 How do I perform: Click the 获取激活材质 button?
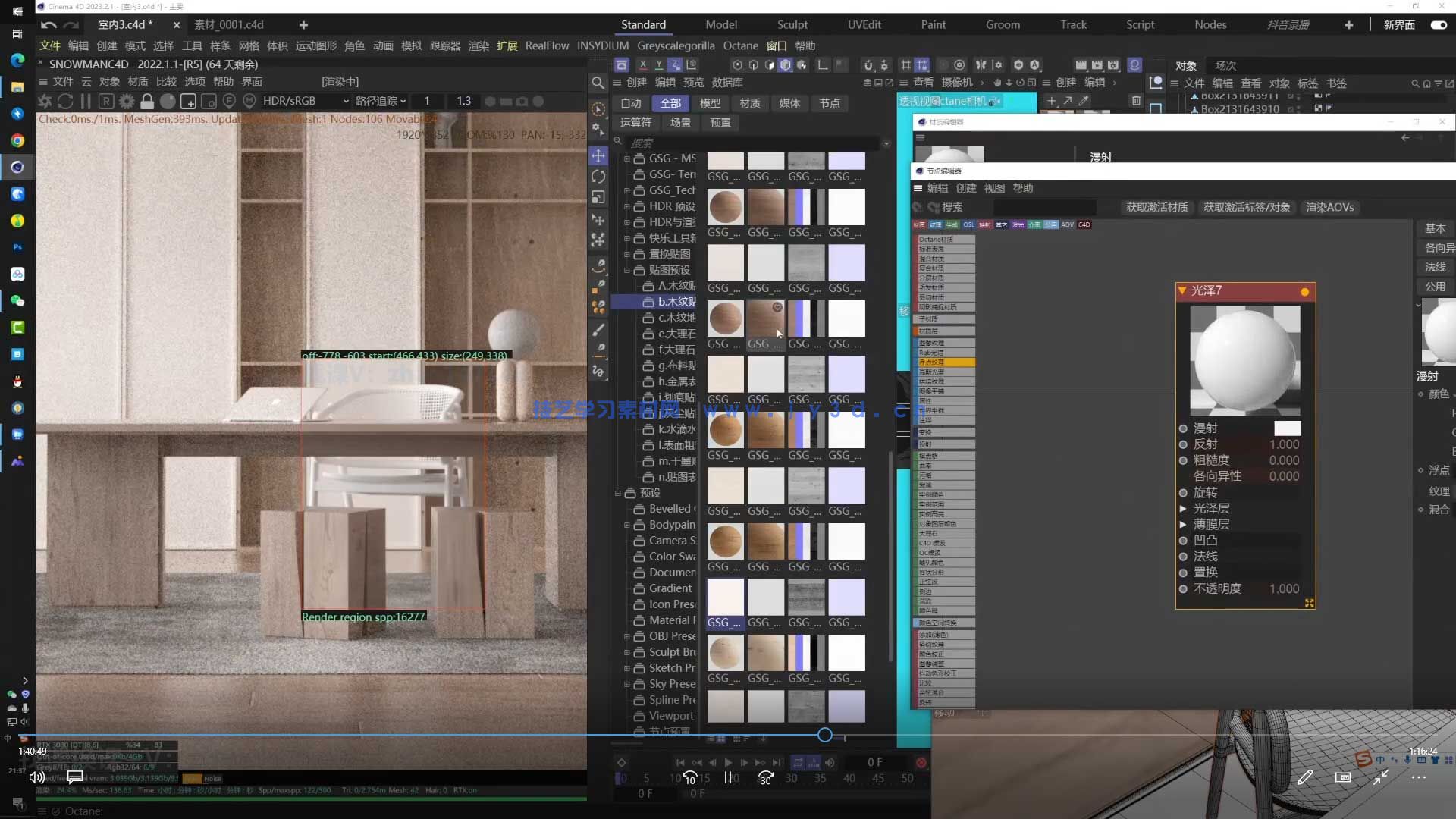tap(1156, 207)
